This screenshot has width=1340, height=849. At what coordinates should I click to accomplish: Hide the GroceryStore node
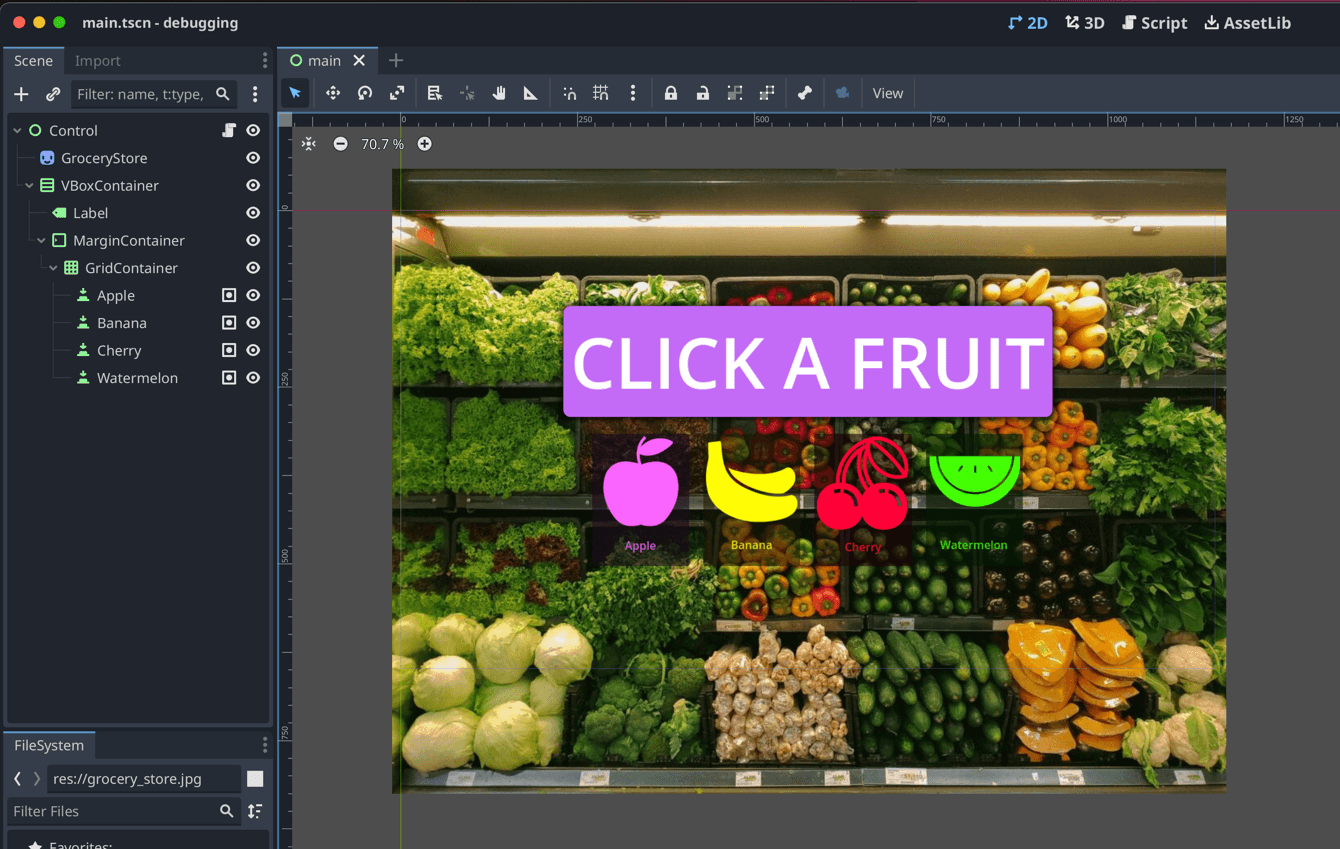coord(252,157)
